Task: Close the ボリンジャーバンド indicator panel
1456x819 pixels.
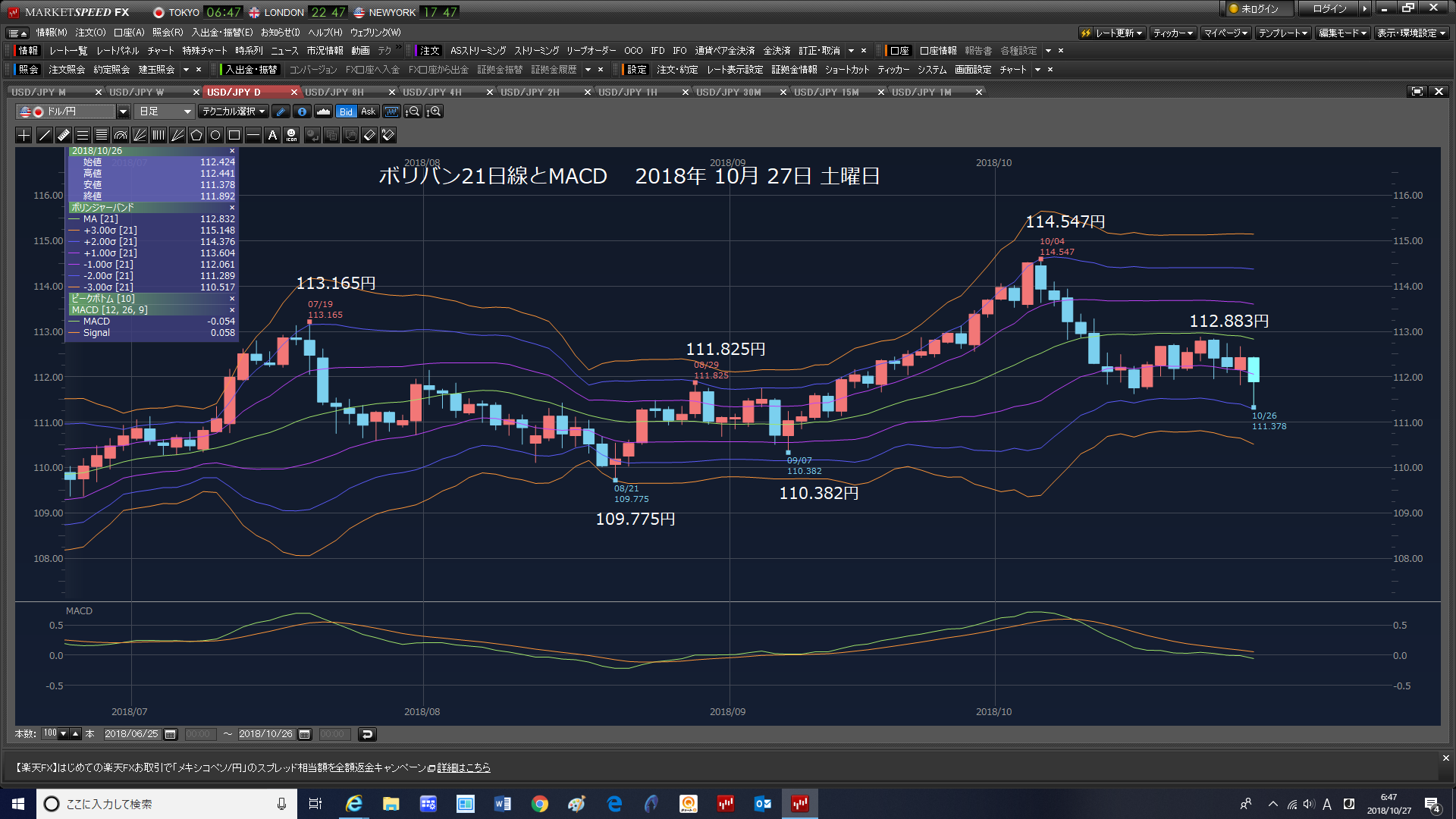Action: tap(232, 208)
